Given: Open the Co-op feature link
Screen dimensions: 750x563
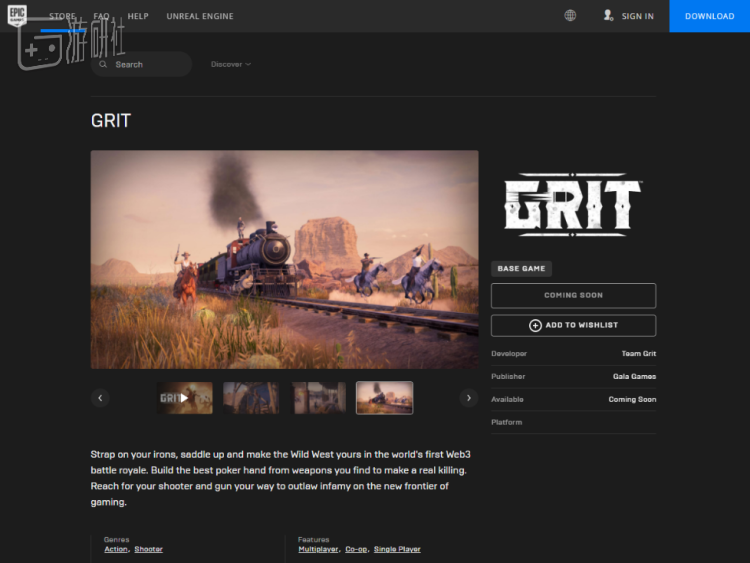Looking at the screenshot, I should click(356, 549).
